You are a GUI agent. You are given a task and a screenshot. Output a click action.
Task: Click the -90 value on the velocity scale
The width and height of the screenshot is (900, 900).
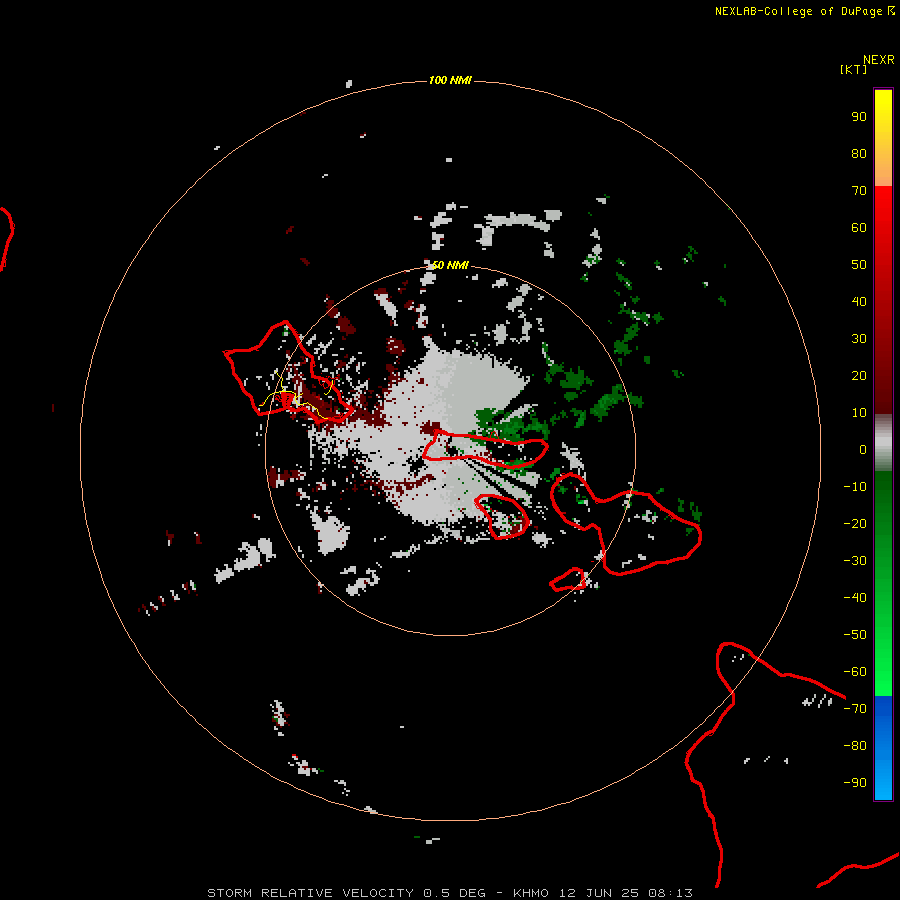pyautogui.click(x=855, y=783)
